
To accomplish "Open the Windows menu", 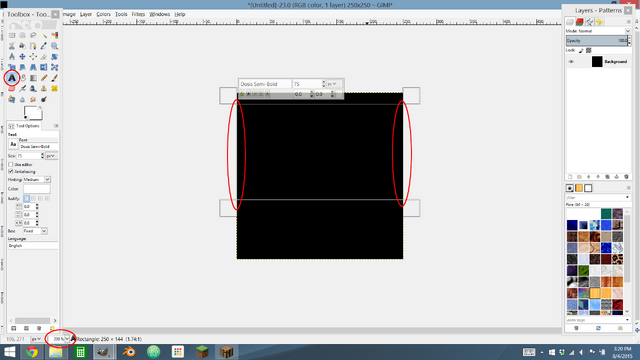I will (x=160, y=14).
